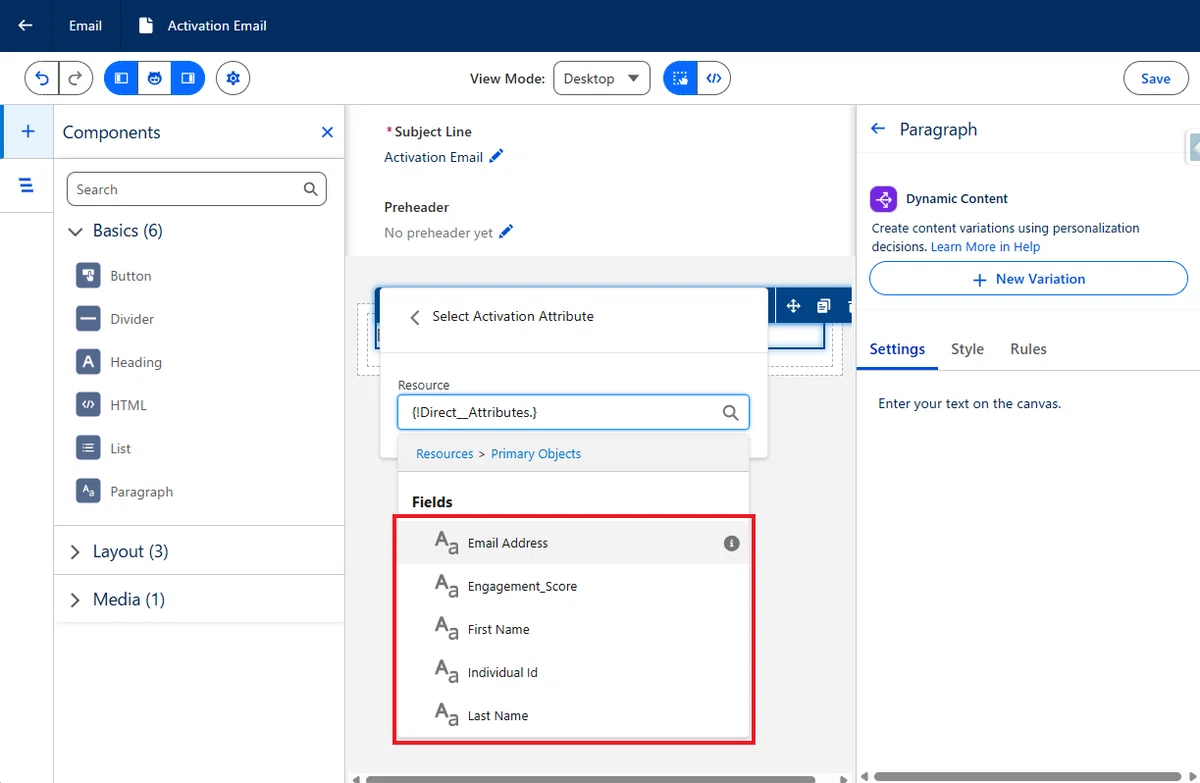The image size is (1200, 783).
Task: Expand the Media (1) section
Action: coord(75,600)
